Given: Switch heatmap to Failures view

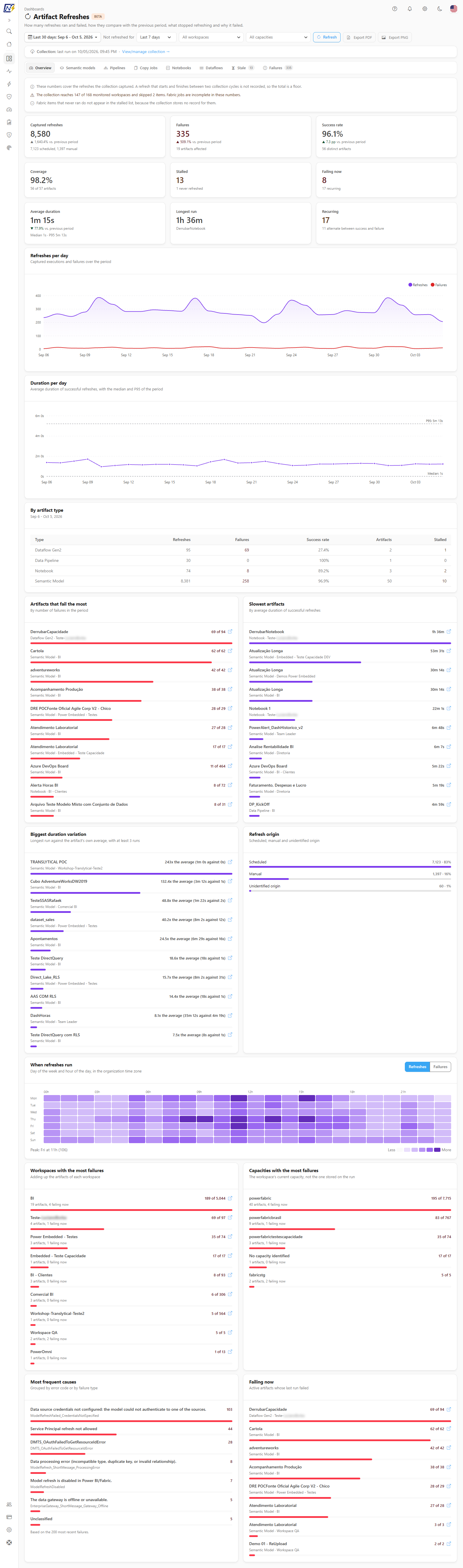Looking at the screenshot, I should [x=440, y=1067].
